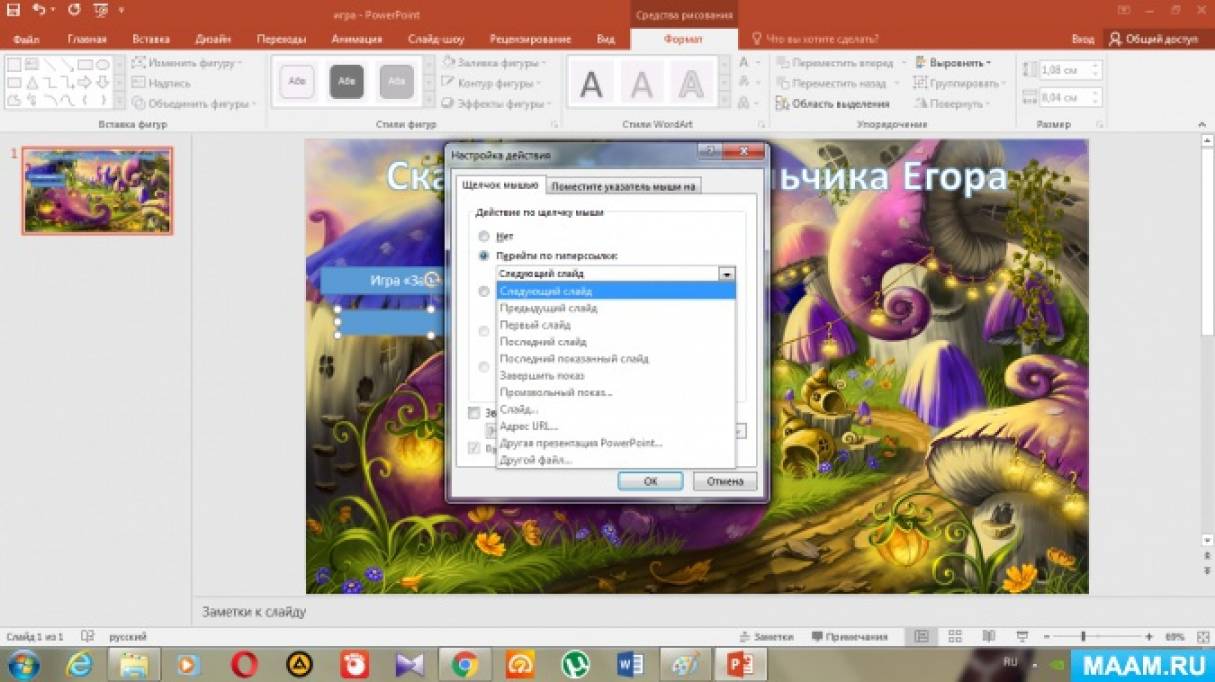The image size is (1215, 682).
Task: Click the Вход sign-in link
Action: [1082, 39]
